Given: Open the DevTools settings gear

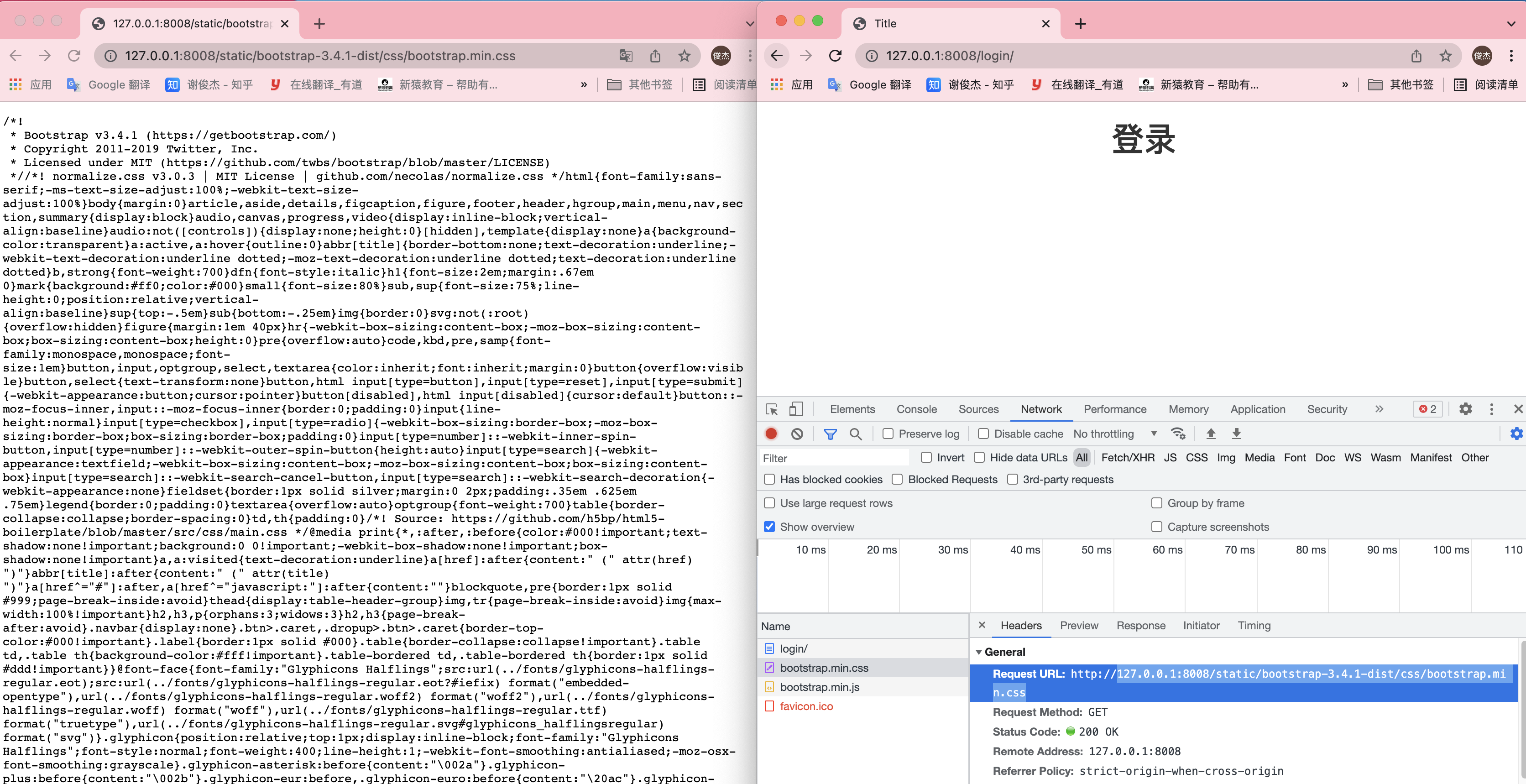Looking at the screenshot, I should tap(1465, 409).
